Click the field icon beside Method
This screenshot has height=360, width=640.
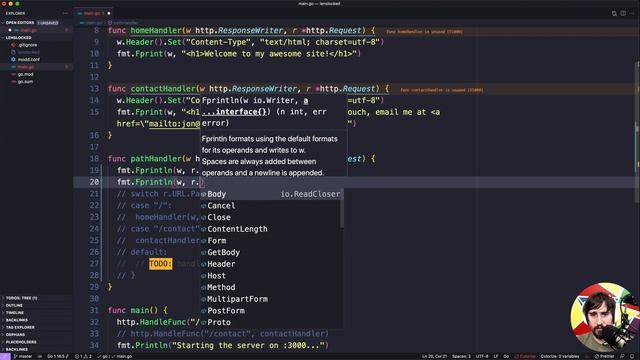pos(204,287)
